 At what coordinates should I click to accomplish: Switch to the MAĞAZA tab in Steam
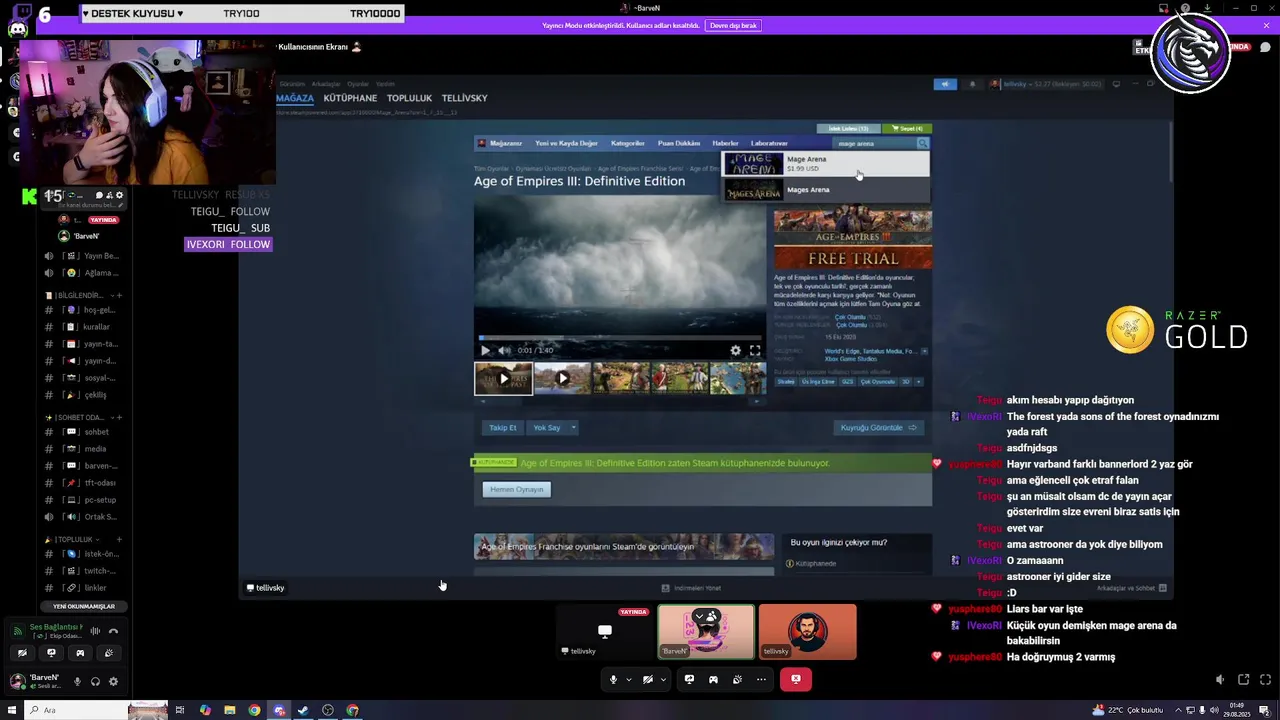(x=295, y=98)
